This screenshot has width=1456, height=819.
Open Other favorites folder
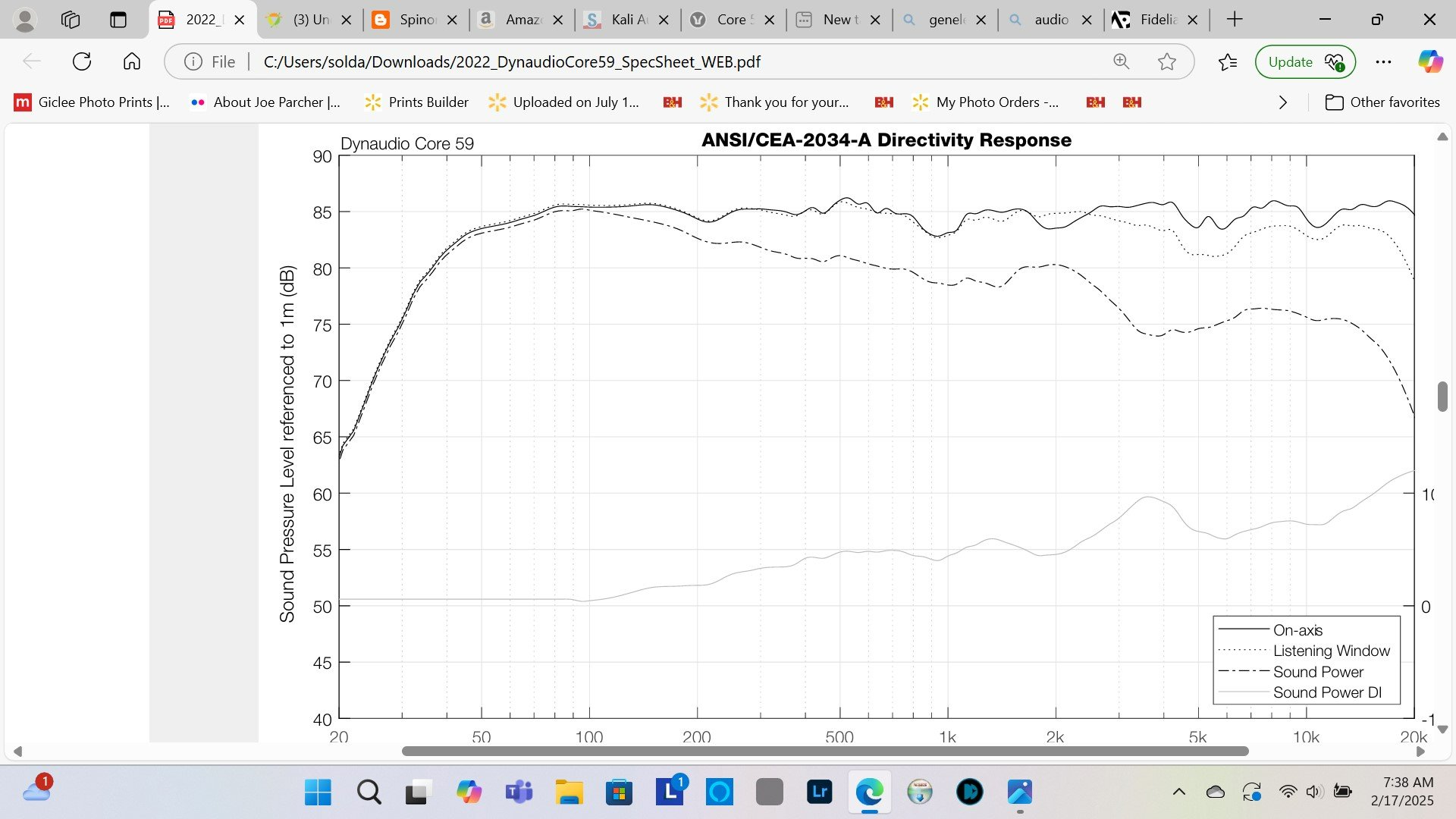pyautogui.click(x=1382, y=102)
